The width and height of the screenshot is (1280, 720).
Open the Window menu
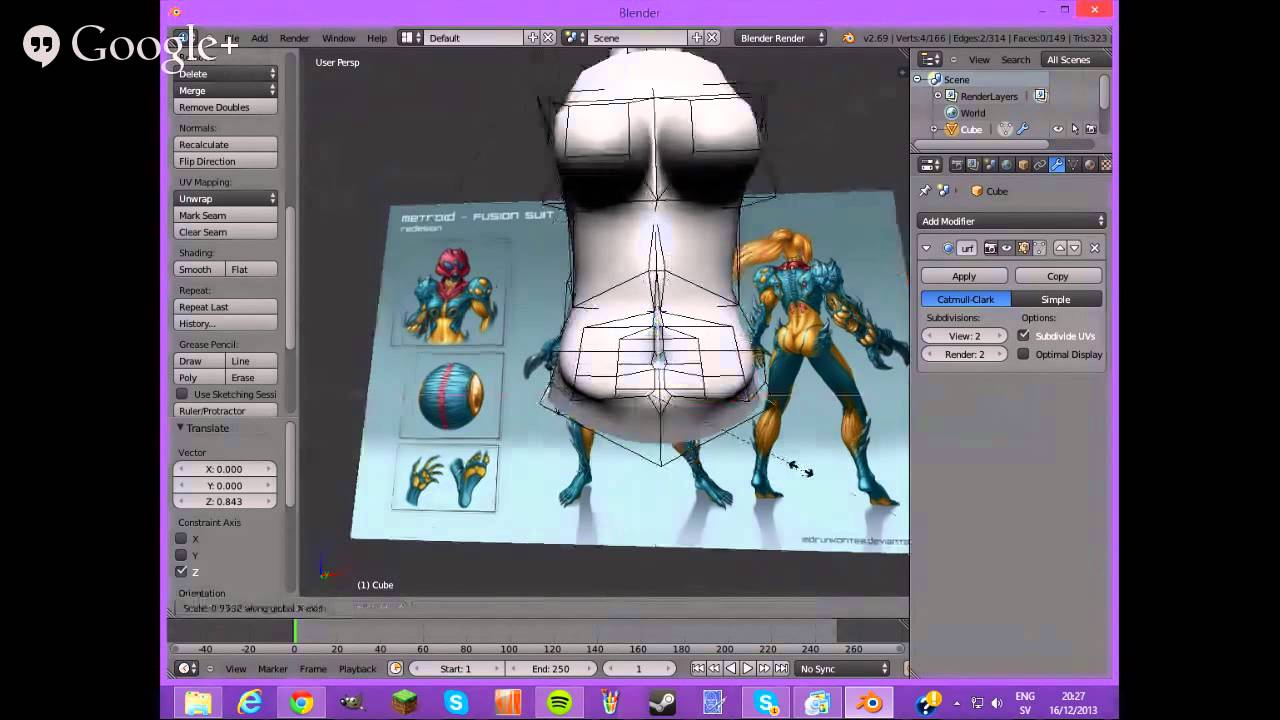pos(338,38)
